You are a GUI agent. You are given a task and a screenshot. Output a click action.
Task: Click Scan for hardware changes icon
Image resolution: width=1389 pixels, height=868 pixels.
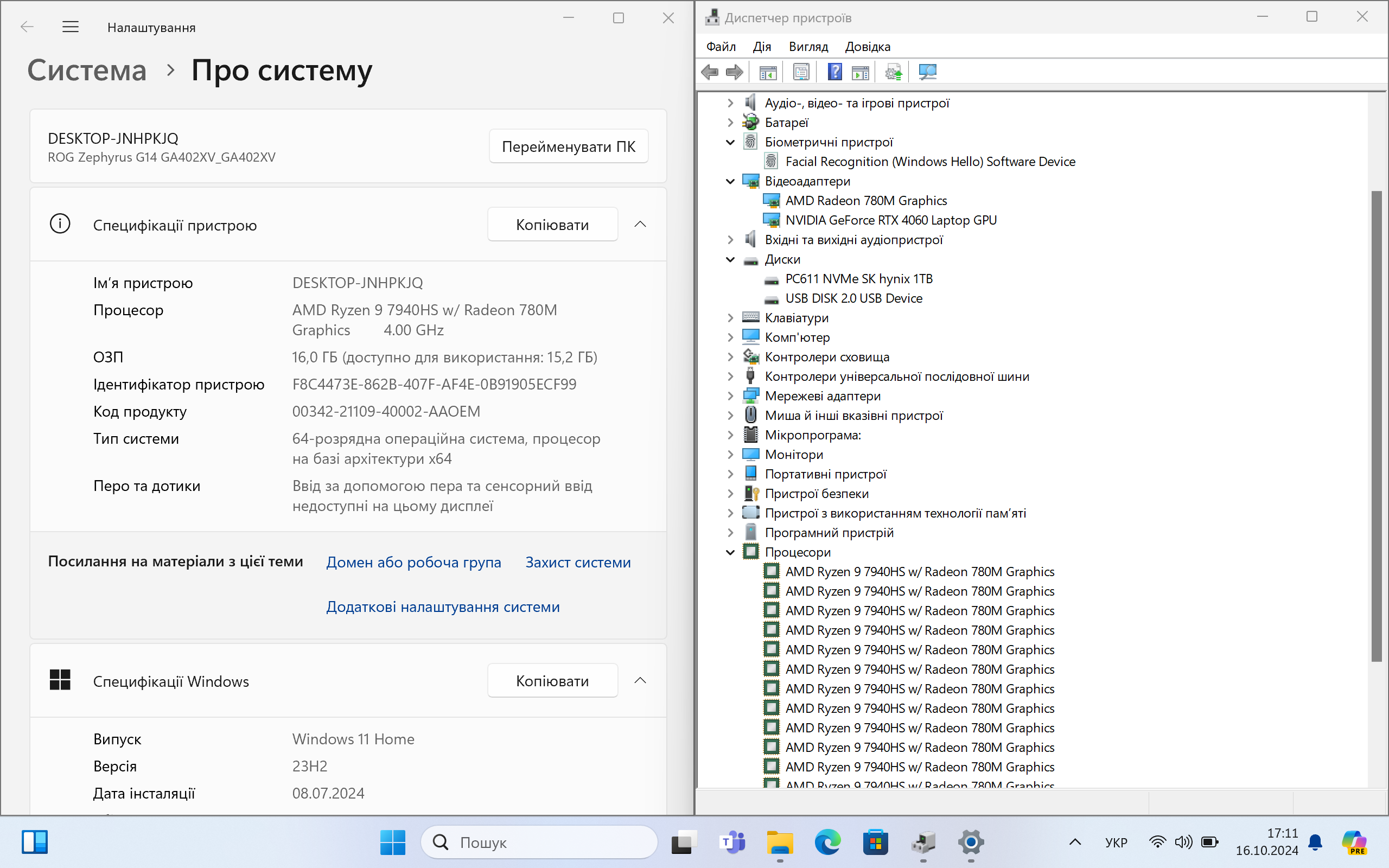click(927, 72)
